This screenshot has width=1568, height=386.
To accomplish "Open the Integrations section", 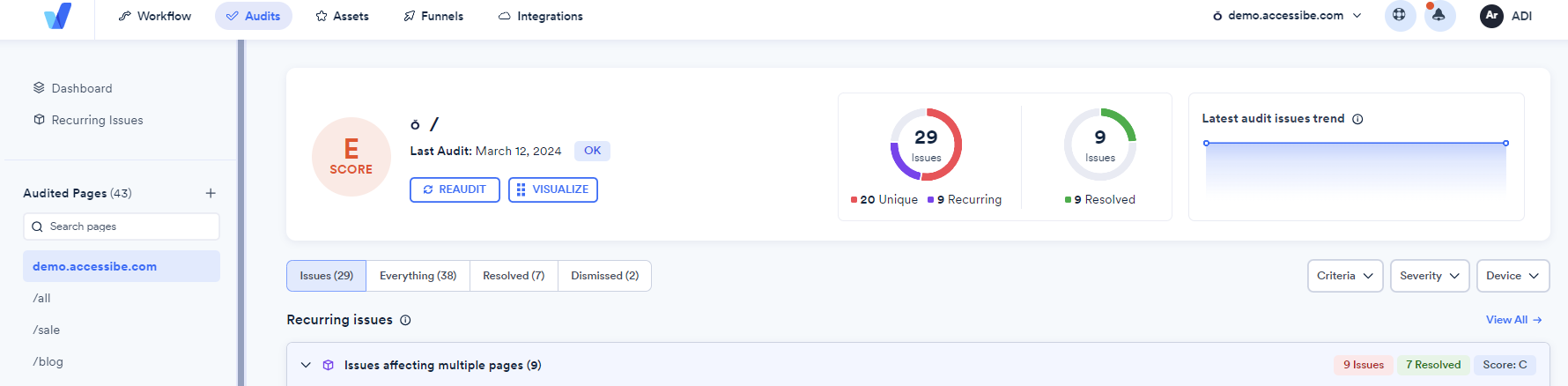I will click(541, 16).
